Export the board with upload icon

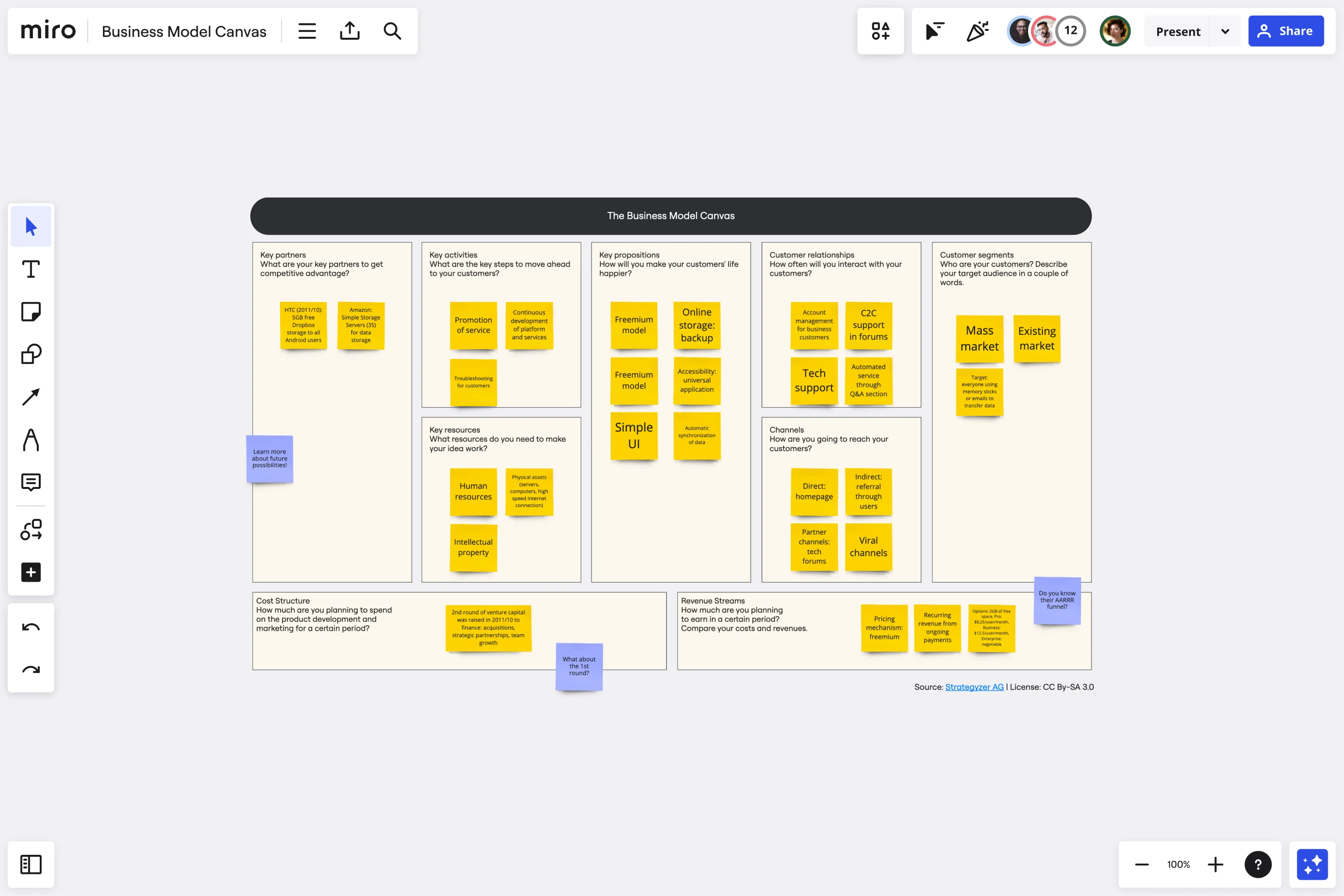pyautogui.click(x=350, y=31)
